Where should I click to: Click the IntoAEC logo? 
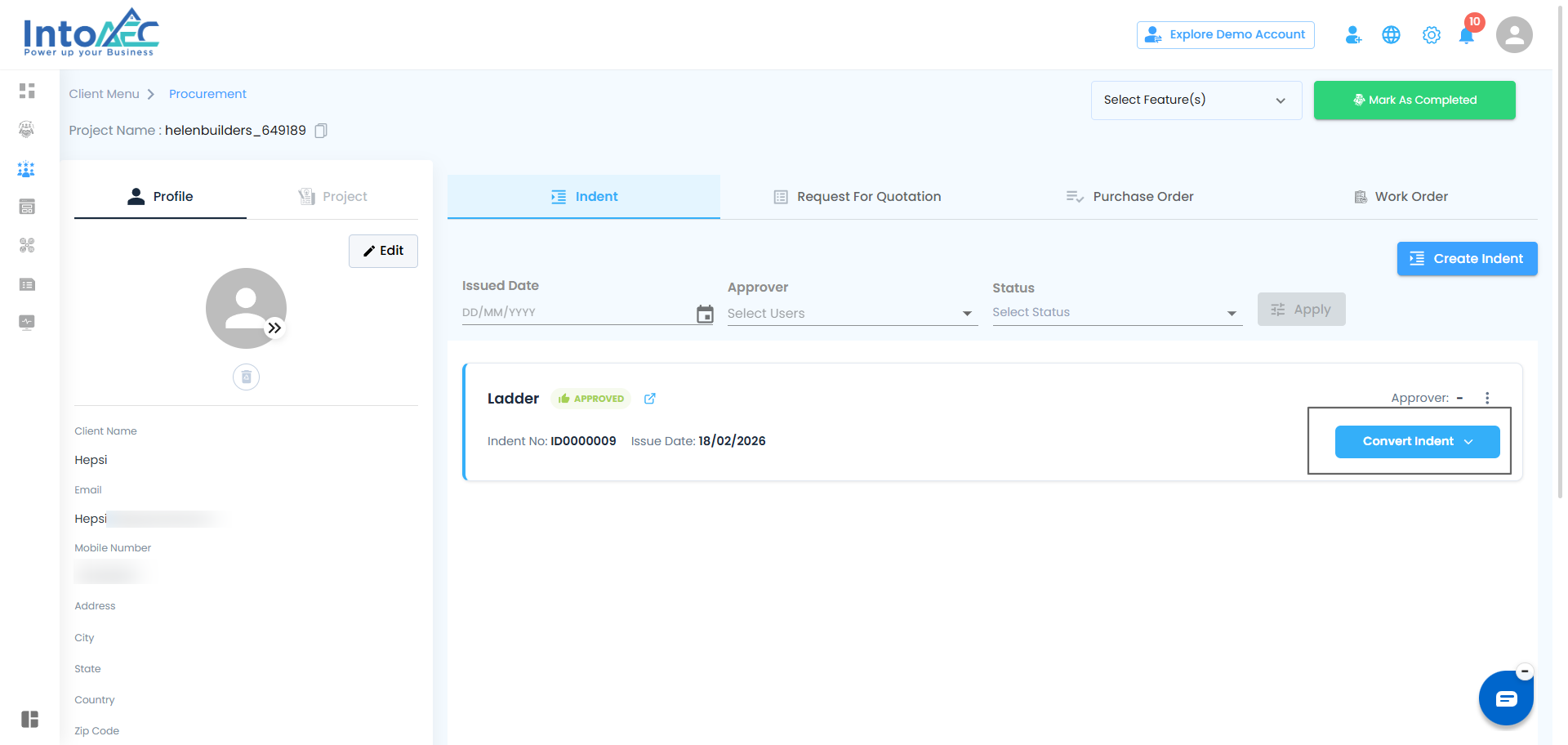pos(91,33)
